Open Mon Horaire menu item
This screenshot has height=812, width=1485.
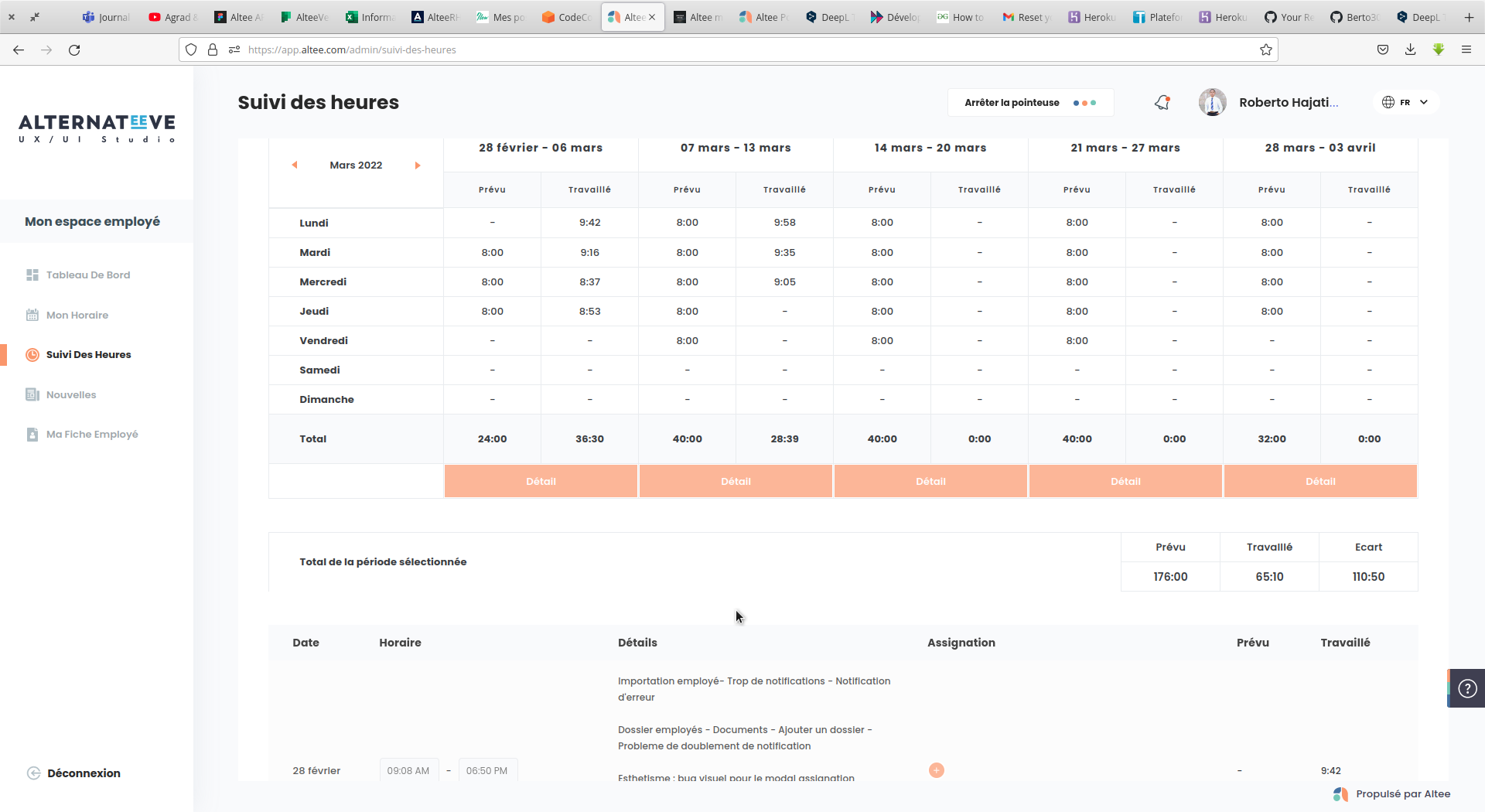(77, 315)
